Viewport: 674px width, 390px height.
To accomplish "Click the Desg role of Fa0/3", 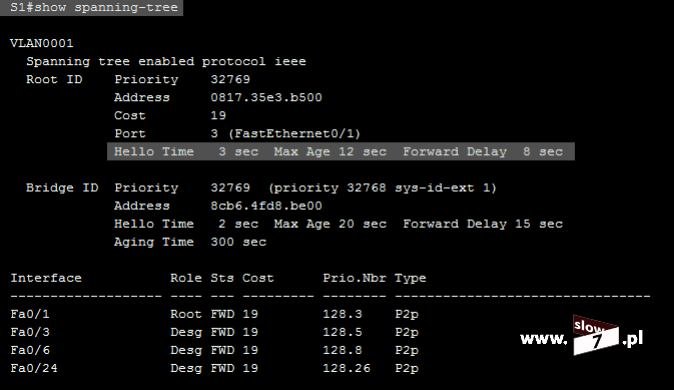I will pyautogui.click(x=186, y=332).
